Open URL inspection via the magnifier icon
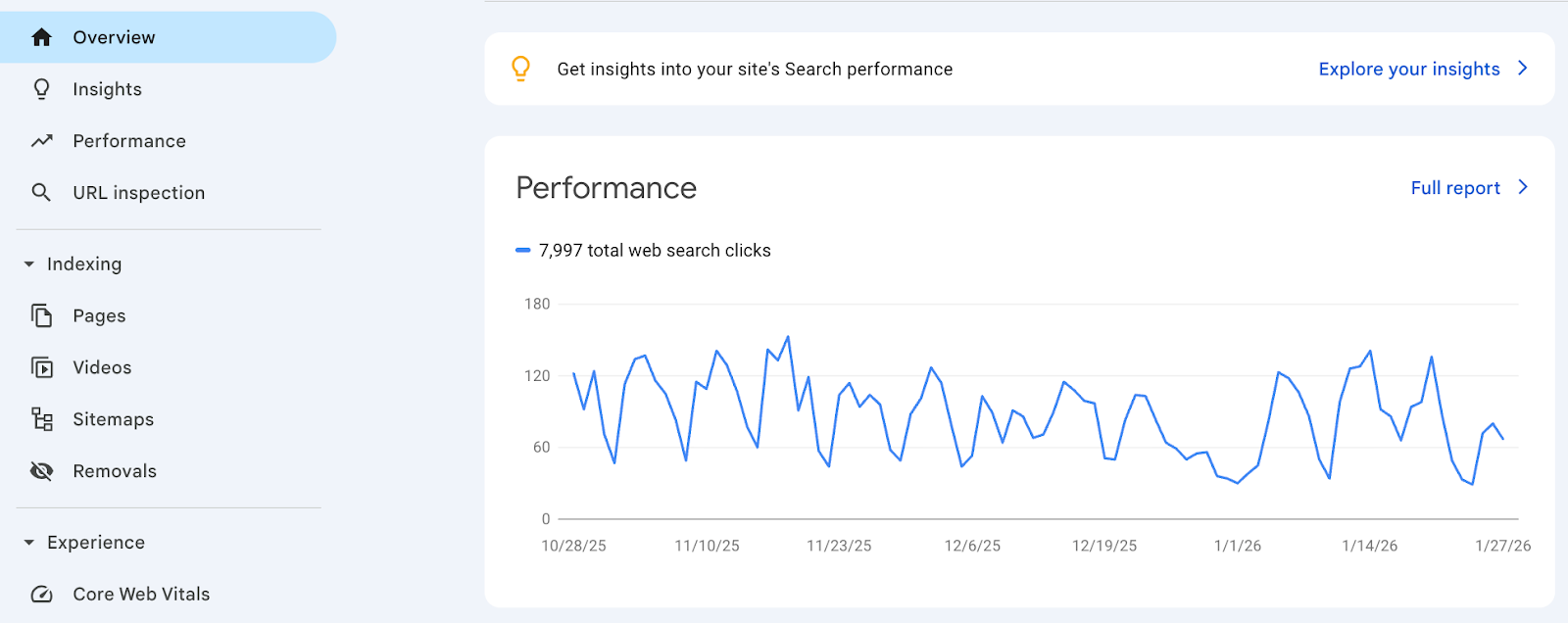The image size is (1568, 623). coord(41,192)
